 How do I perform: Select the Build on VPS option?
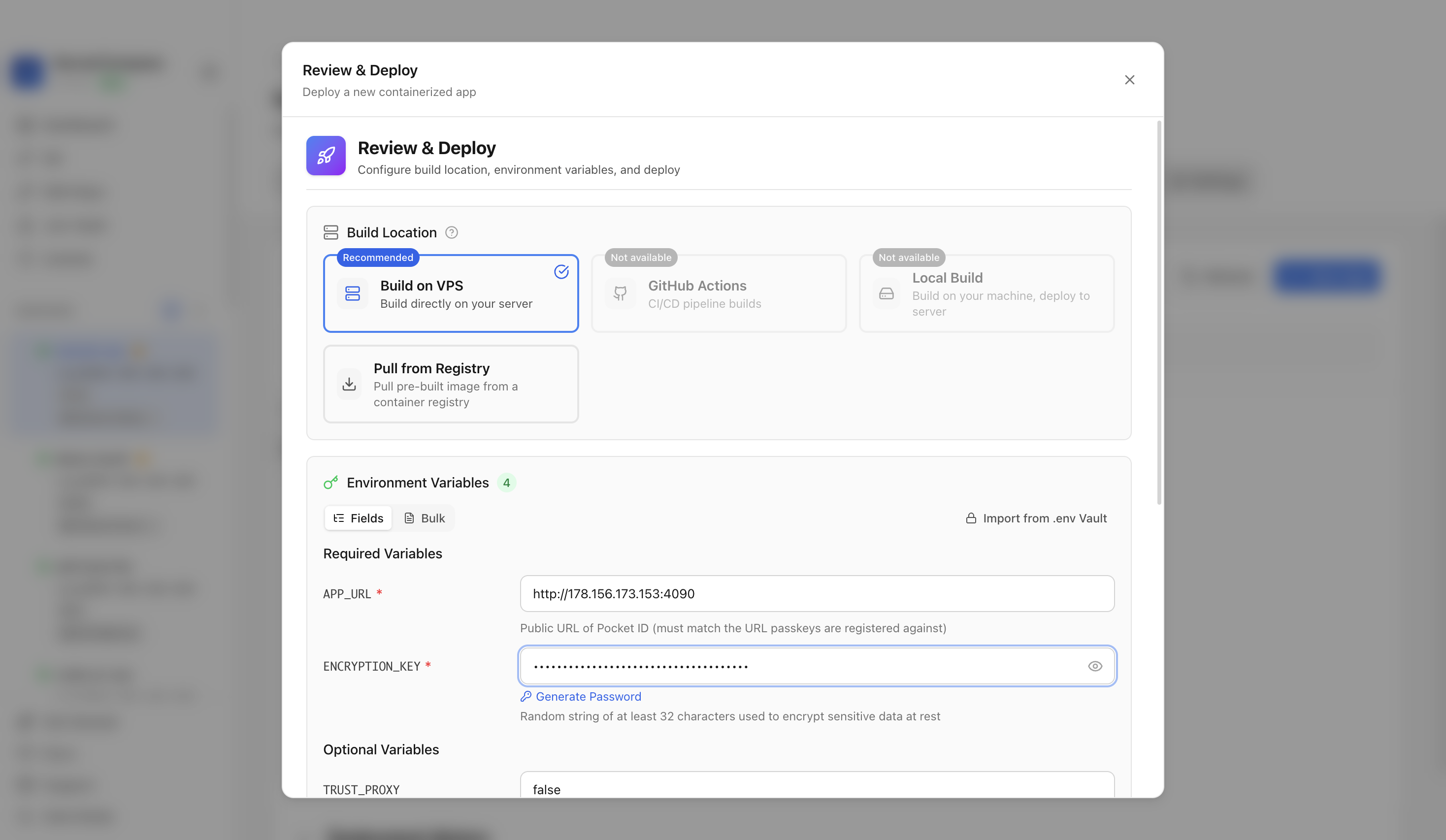451,293
